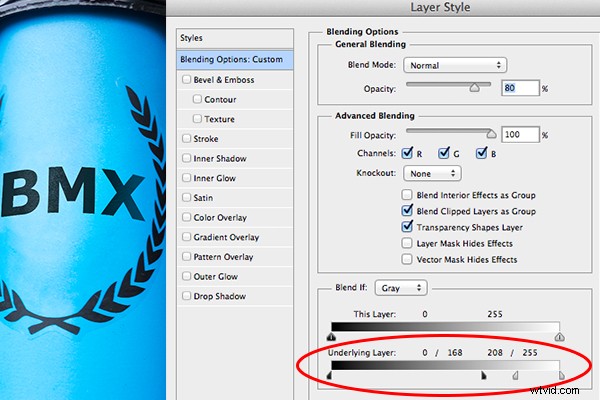Viewport: 600px width, 400px height.
Task: Enable the Drop Shadow checkbox
Action: coord(186,296)
